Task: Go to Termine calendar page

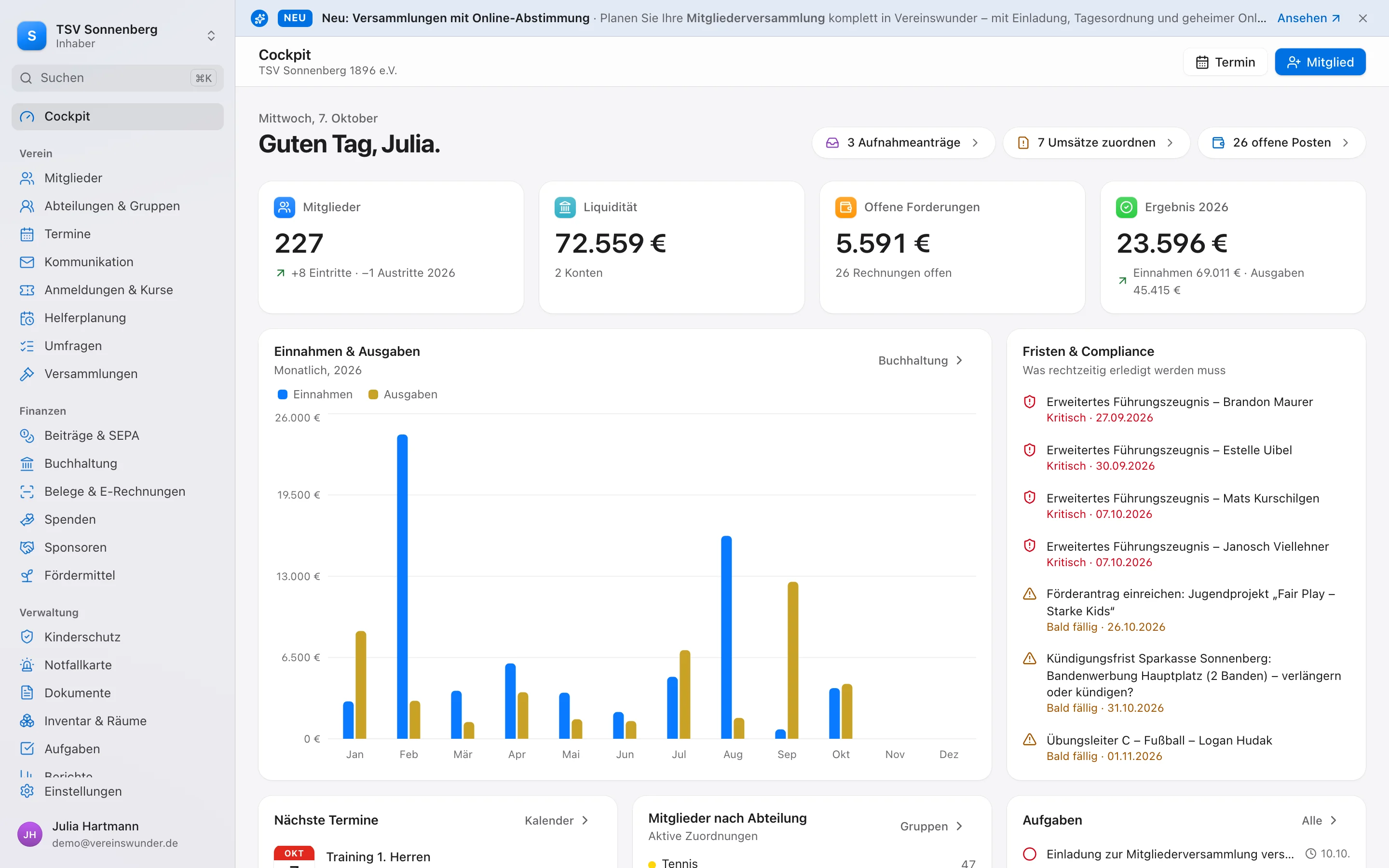Action: pyautogui.click(x=117, y=234)
